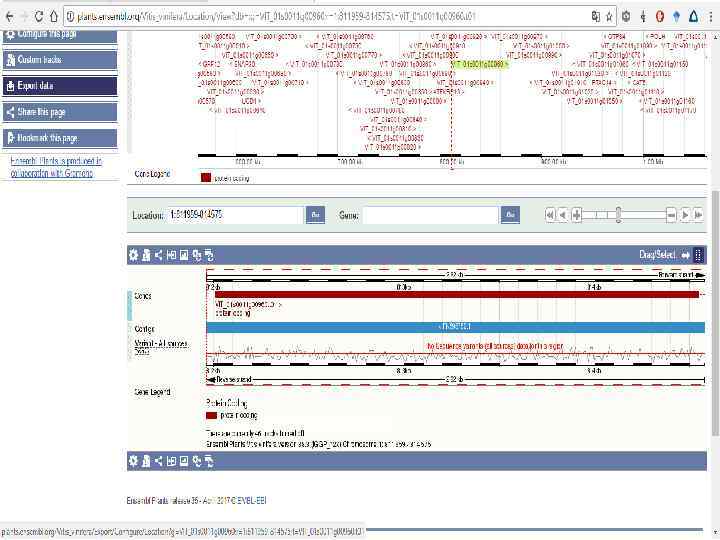
Task: Click the page vertical scrollbar
Action: click(715, 312)
